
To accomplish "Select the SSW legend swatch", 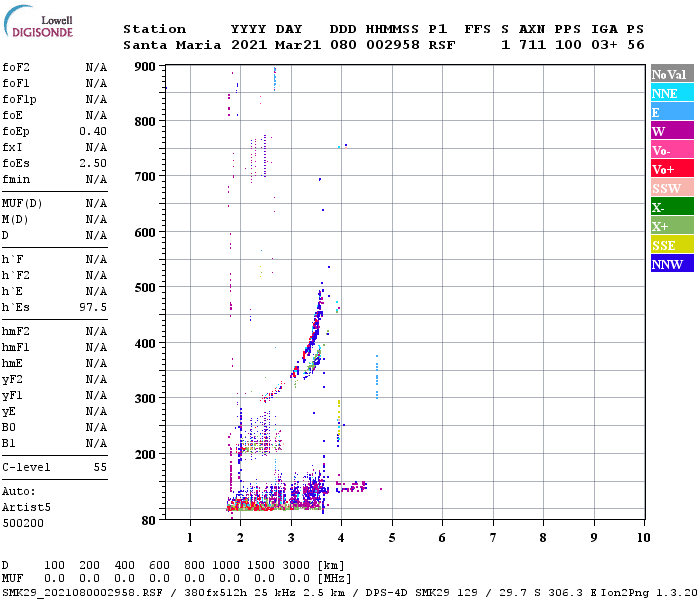I will (x=672, y=188).
